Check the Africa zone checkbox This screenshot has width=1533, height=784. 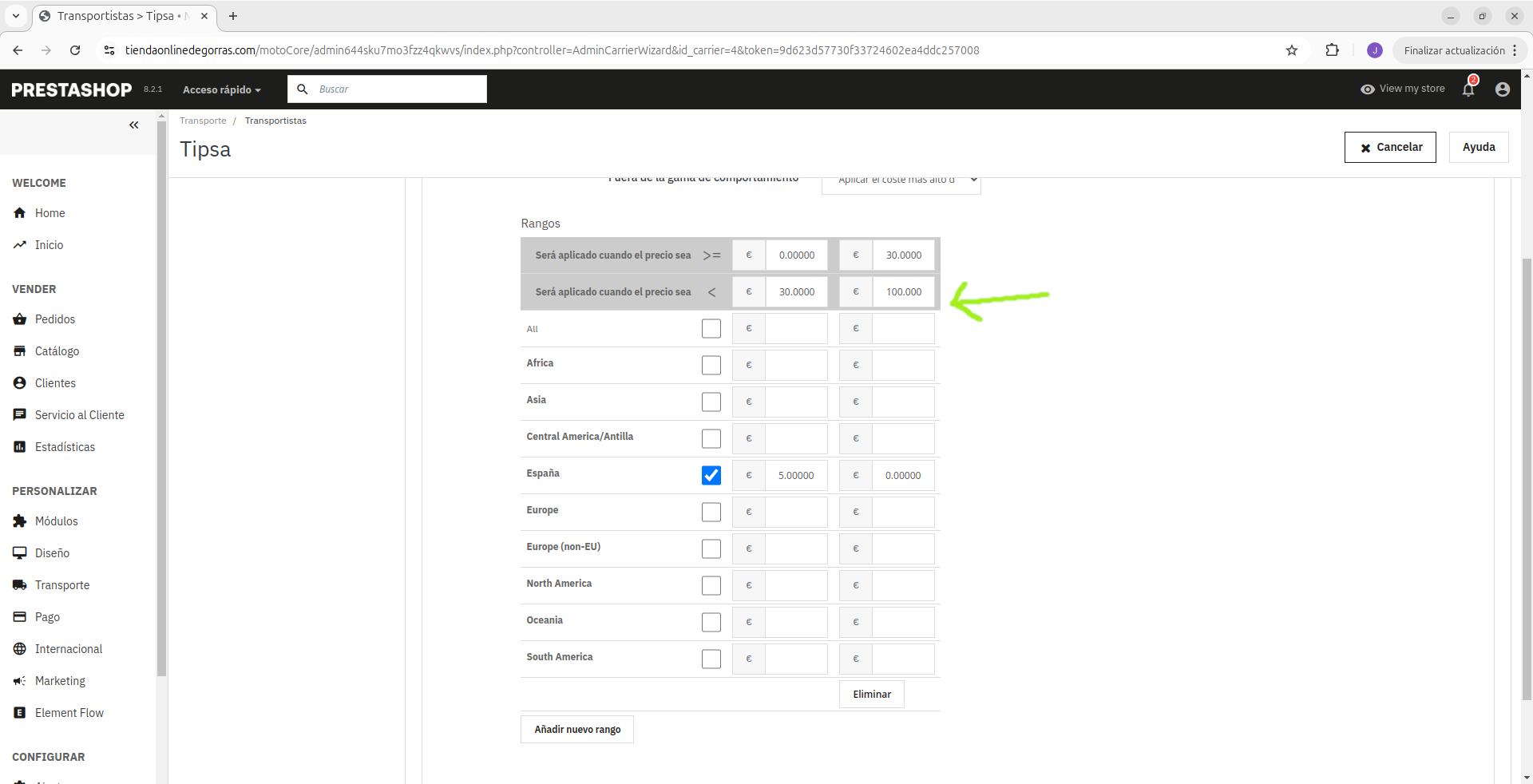(x=711, y=366)
